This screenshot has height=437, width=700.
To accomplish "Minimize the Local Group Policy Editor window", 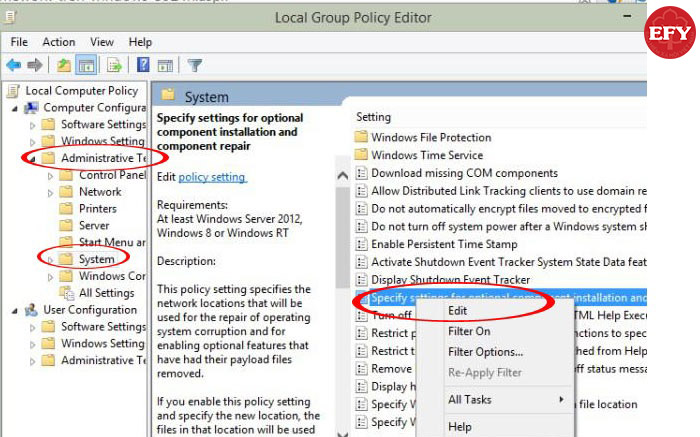I will click(627, 16).
